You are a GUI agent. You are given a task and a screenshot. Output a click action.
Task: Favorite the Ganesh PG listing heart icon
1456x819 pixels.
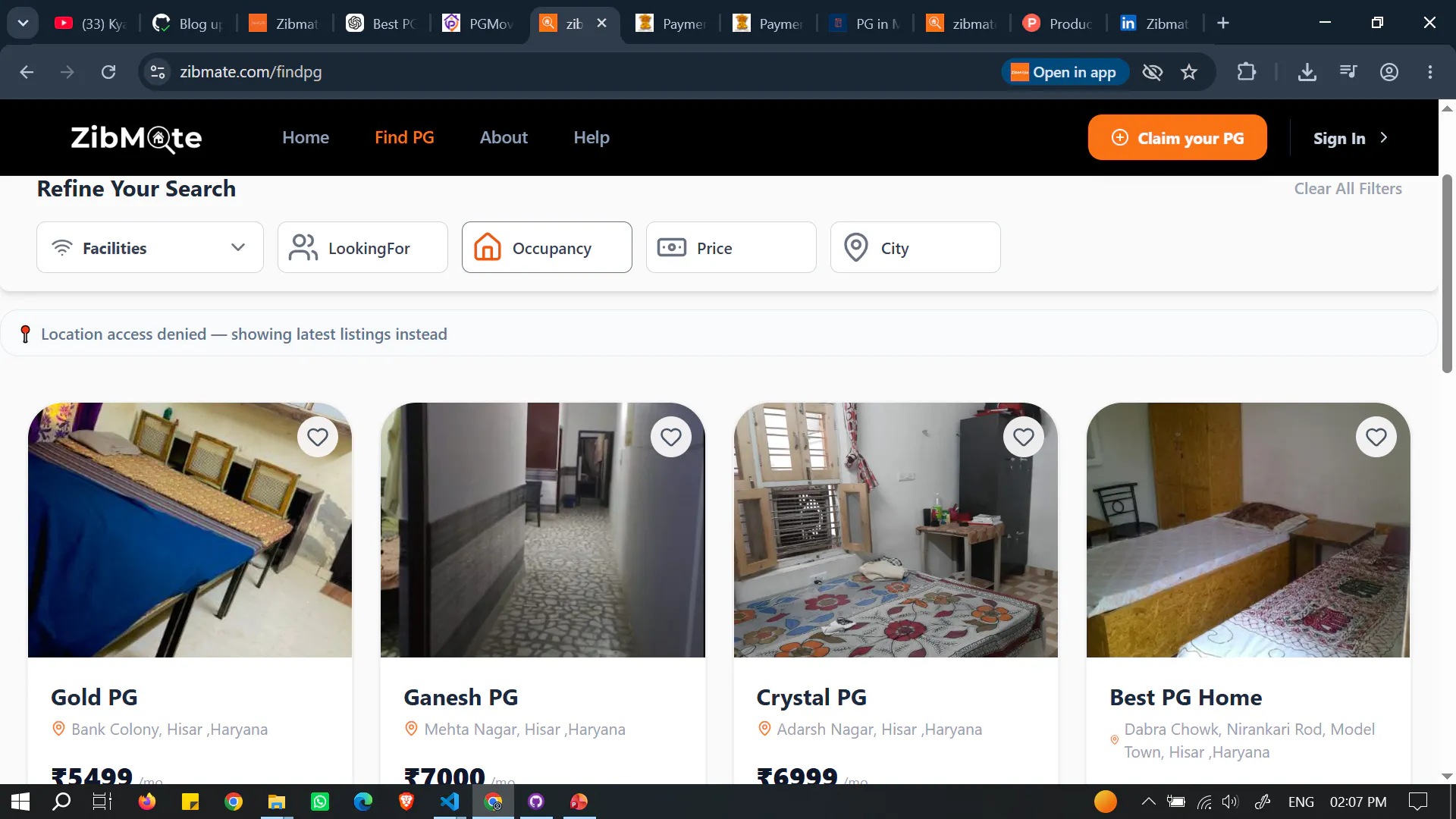tap(671, 437)
